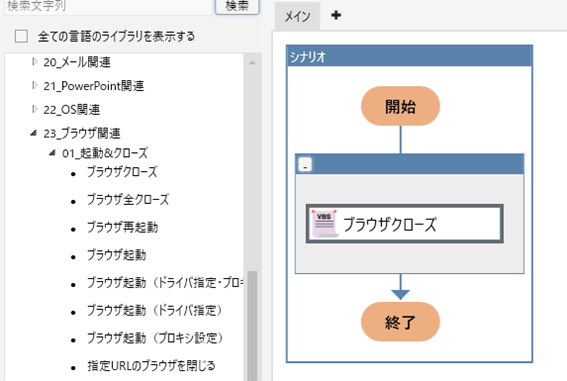Select the 終了 end node
Image resolution: width=567 pixels, height=381 pixels.
click(400, 322)
